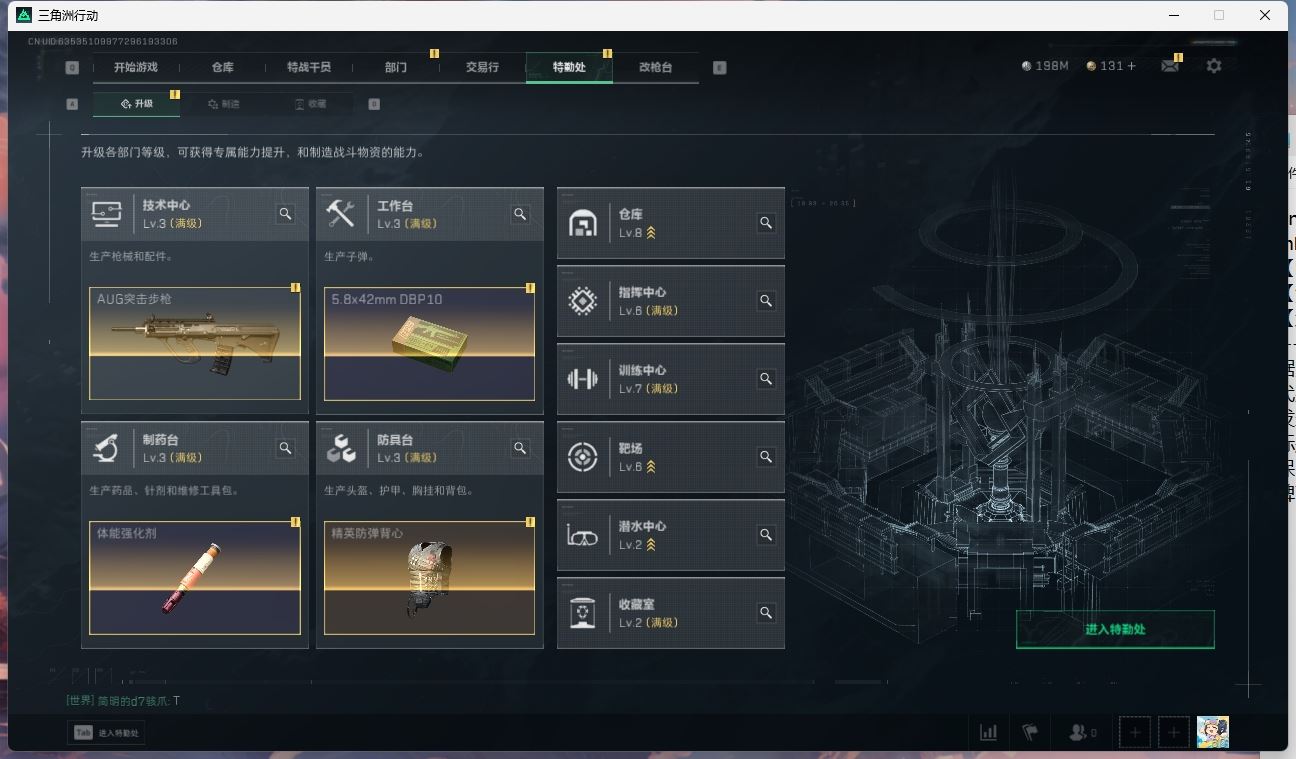Image resolution: width=1296 pixels, height=759 pixels.
Task: Open the settings gear icon
Action: [x=1213, y=66]
